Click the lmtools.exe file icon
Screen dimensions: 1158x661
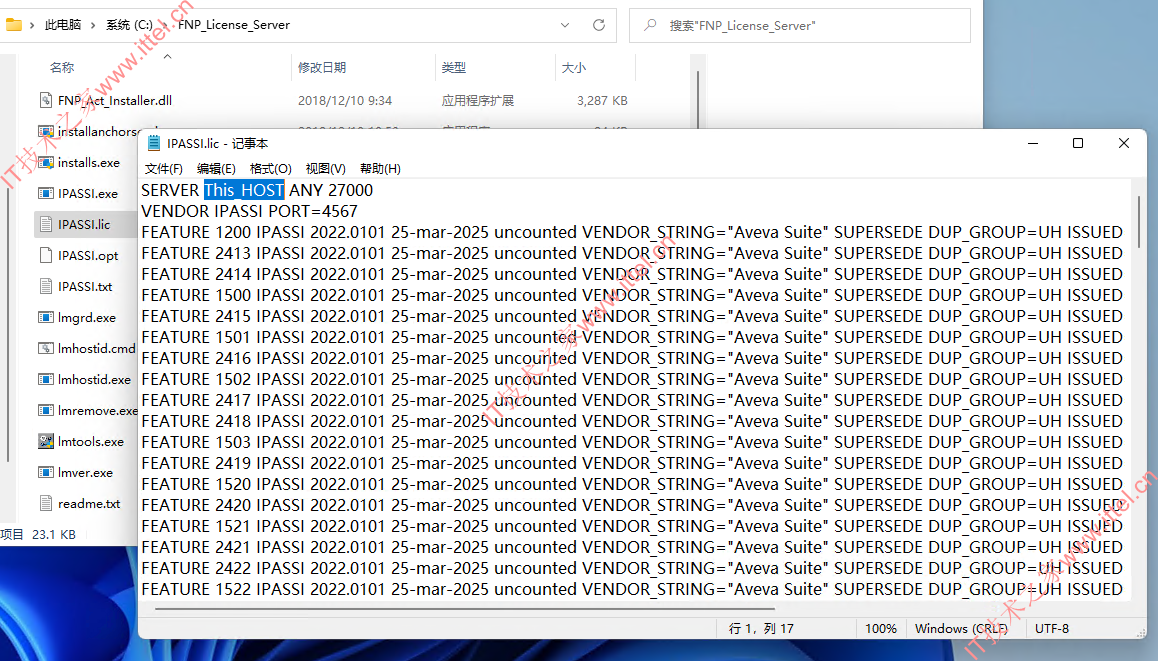[46, 442]
